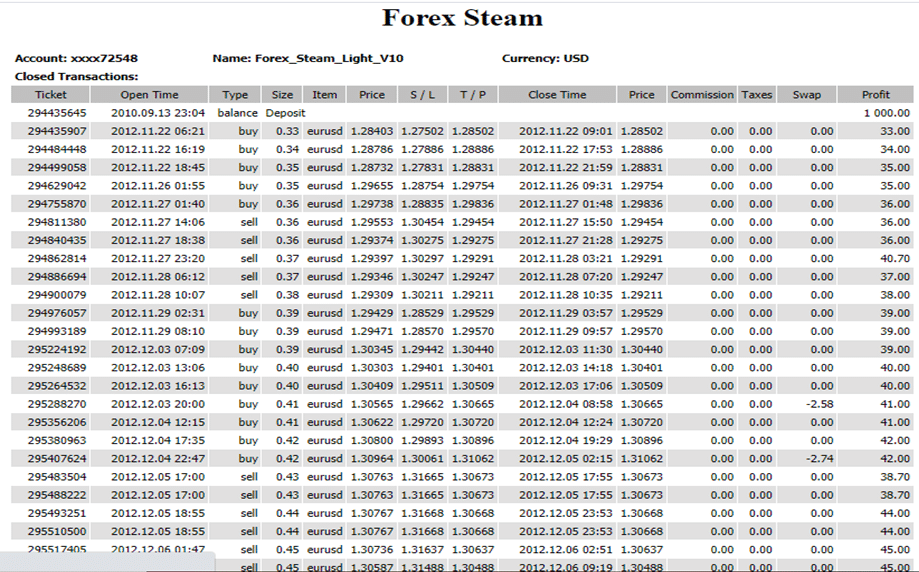This screenshot has width=919, height=572.
Task: Select ticket number 294435645
Action: [x=57, y=113]
